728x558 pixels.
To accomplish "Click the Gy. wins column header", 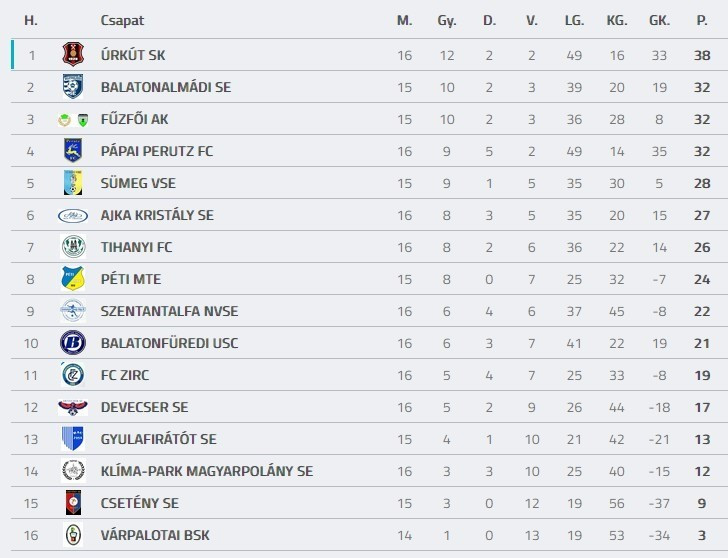I will click(x=447, y=20).
